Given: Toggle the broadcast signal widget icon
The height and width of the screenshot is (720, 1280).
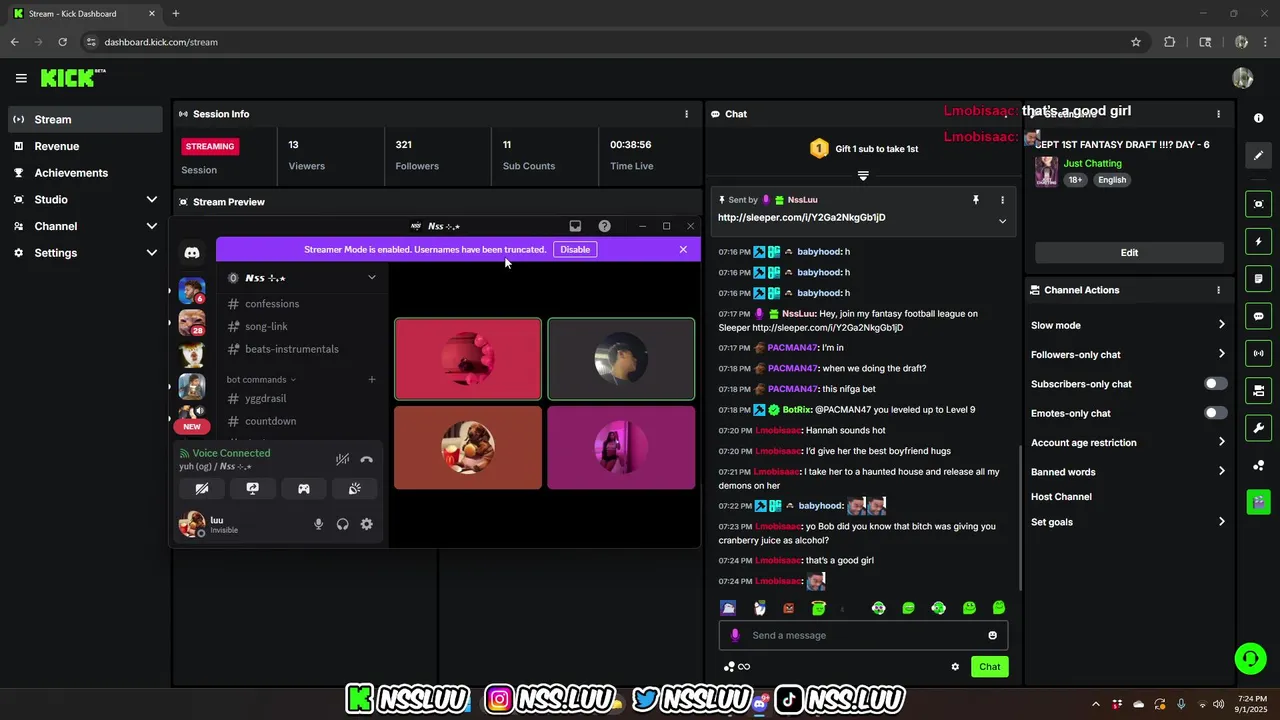Looking at the screenshot, I should pyautogui.click(x=1258, y=353).
